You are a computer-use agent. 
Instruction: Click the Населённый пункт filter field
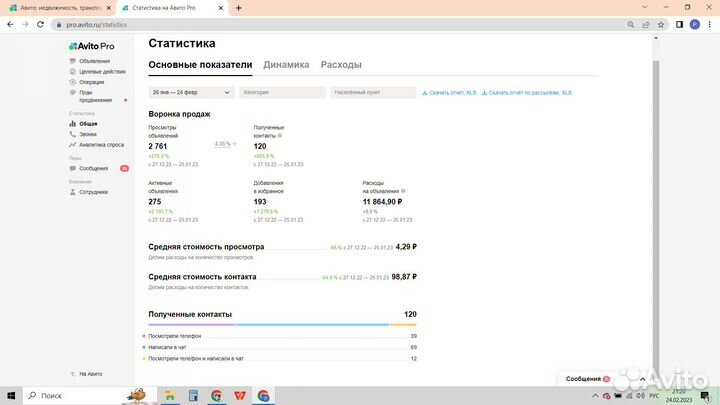[373, 92]
